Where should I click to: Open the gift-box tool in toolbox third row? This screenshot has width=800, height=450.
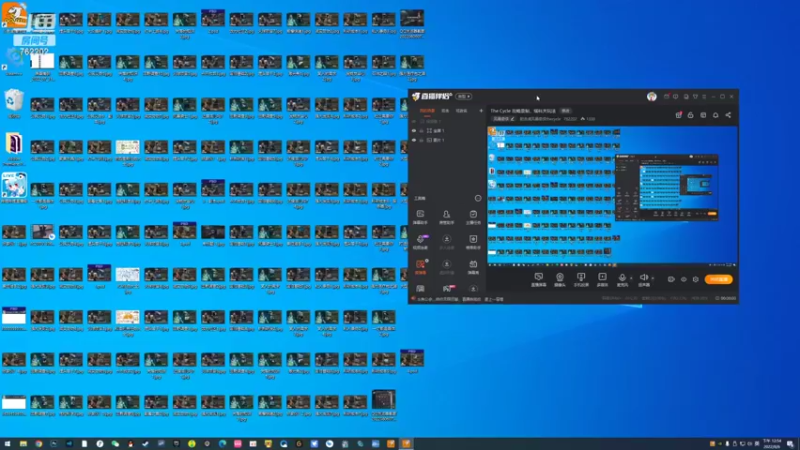[473, 267]
